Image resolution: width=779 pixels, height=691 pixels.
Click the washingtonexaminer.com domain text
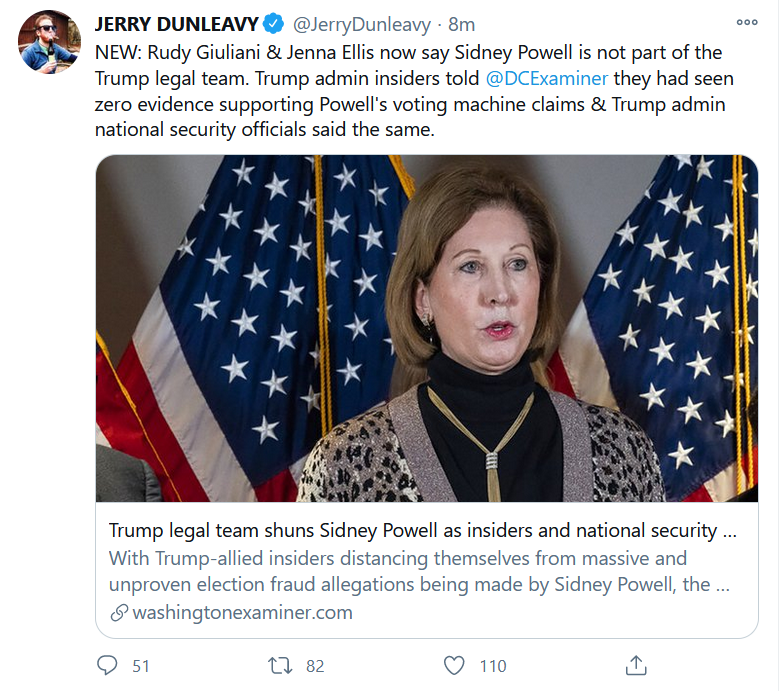click(242, 613)
